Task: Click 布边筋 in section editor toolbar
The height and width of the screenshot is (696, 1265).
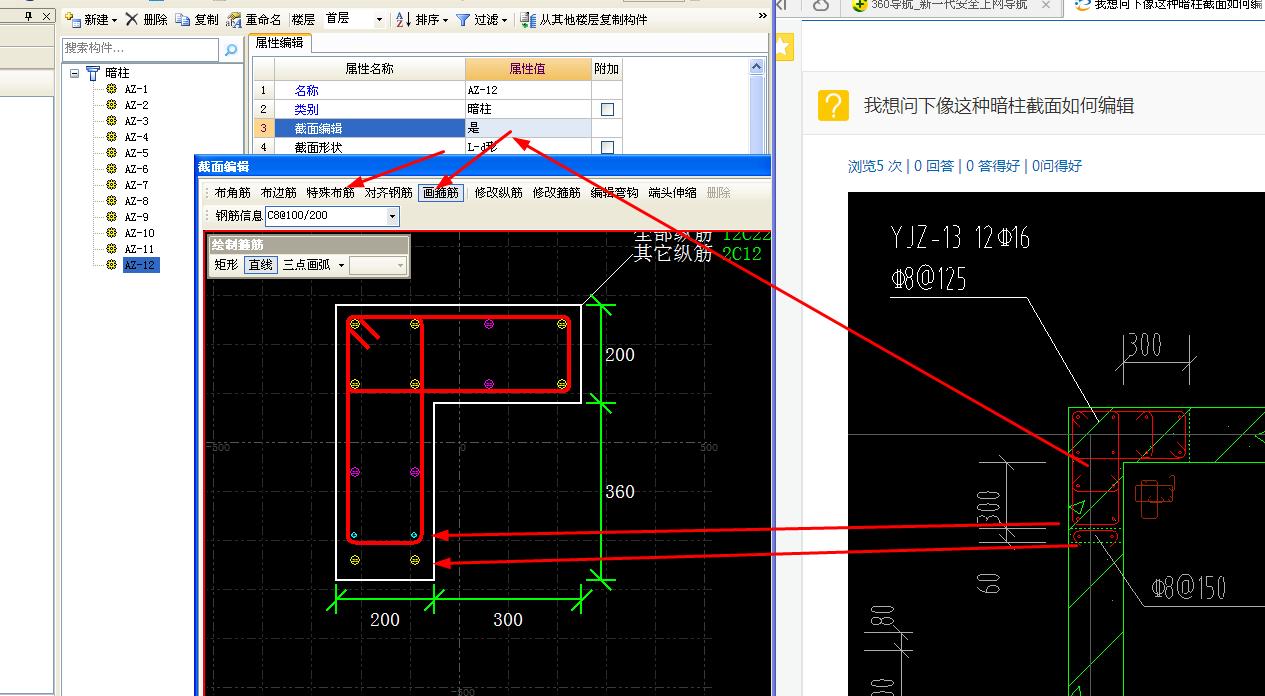Action: point(279,193)
